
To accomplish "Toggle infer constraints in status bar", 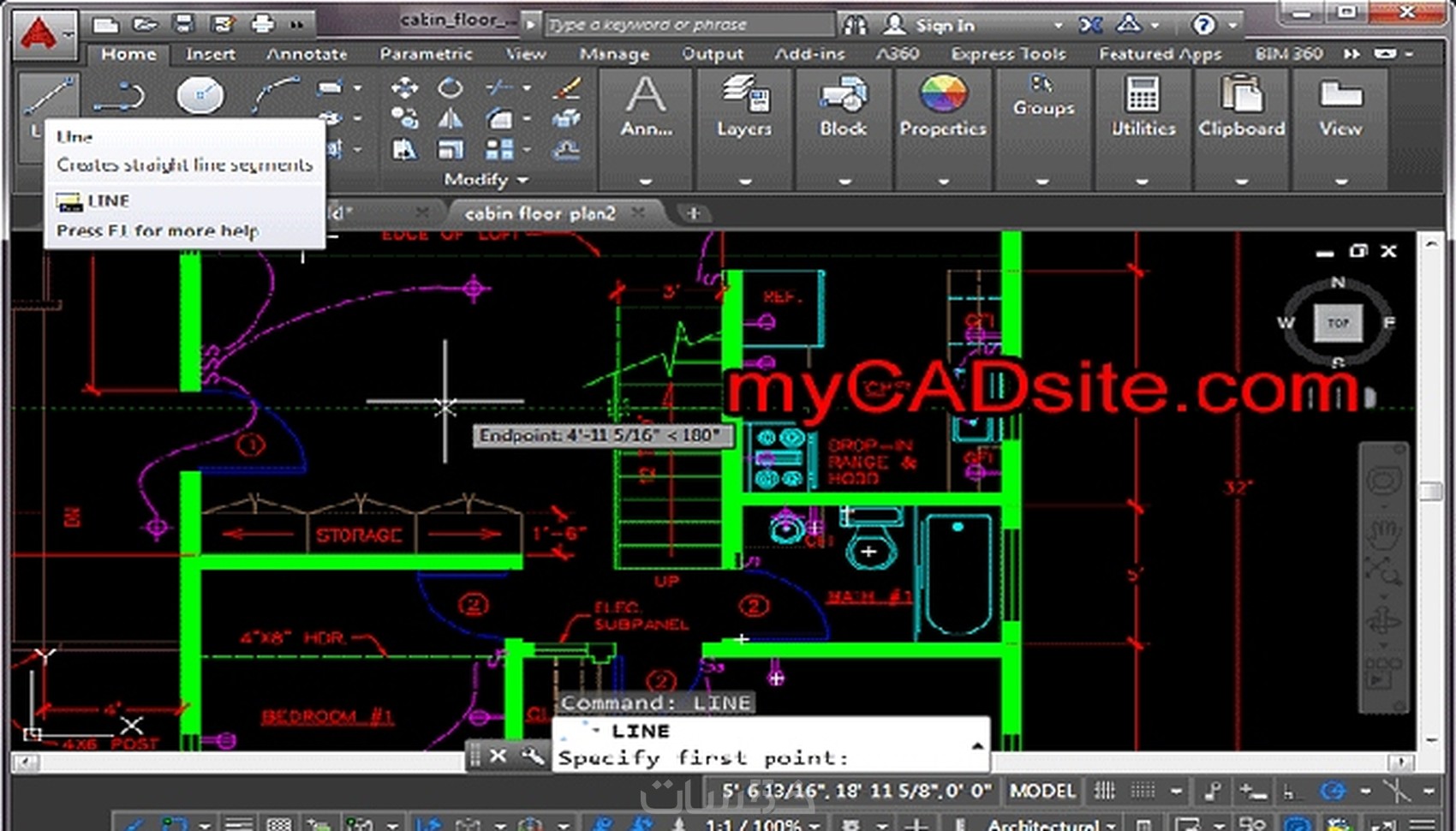I will click(1212, 792).
